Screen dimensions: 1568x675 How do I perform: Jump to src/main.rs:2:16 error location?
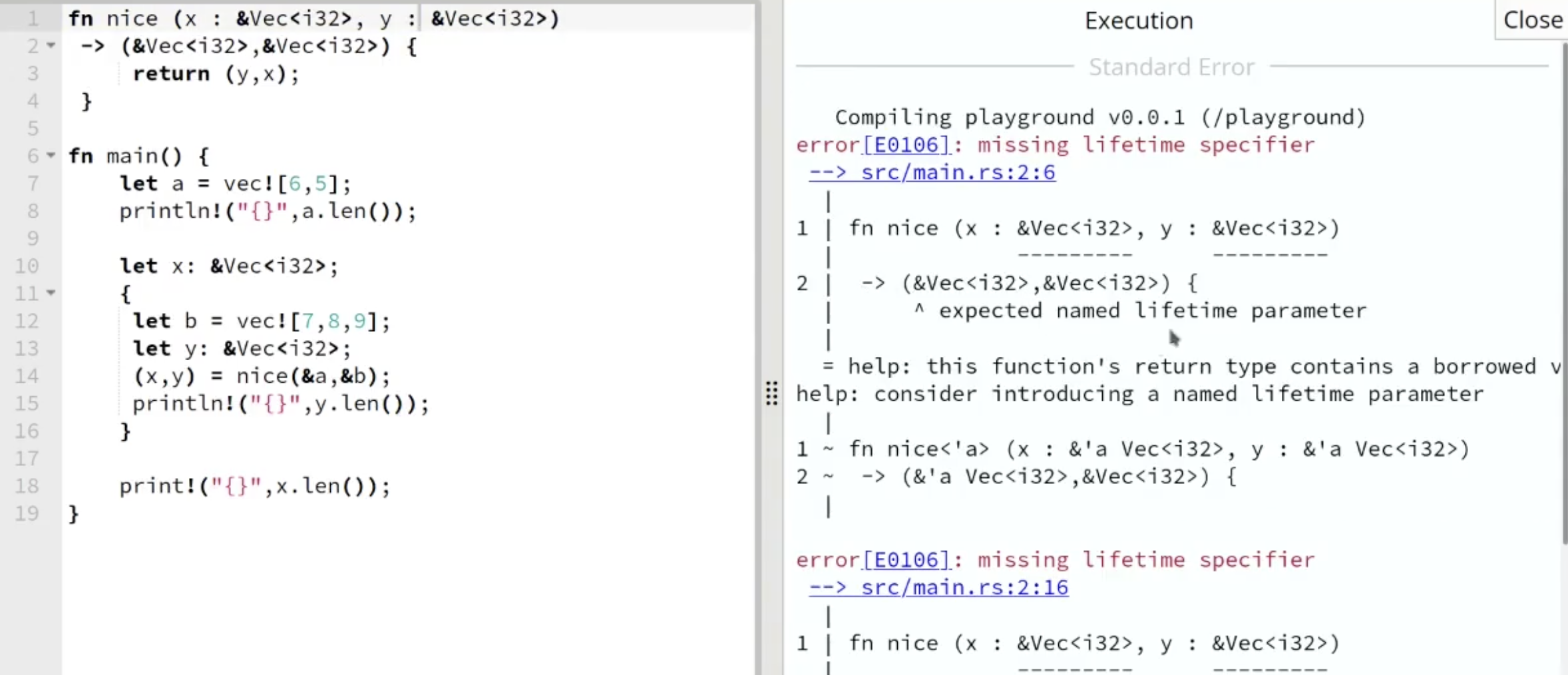[938, 588]
